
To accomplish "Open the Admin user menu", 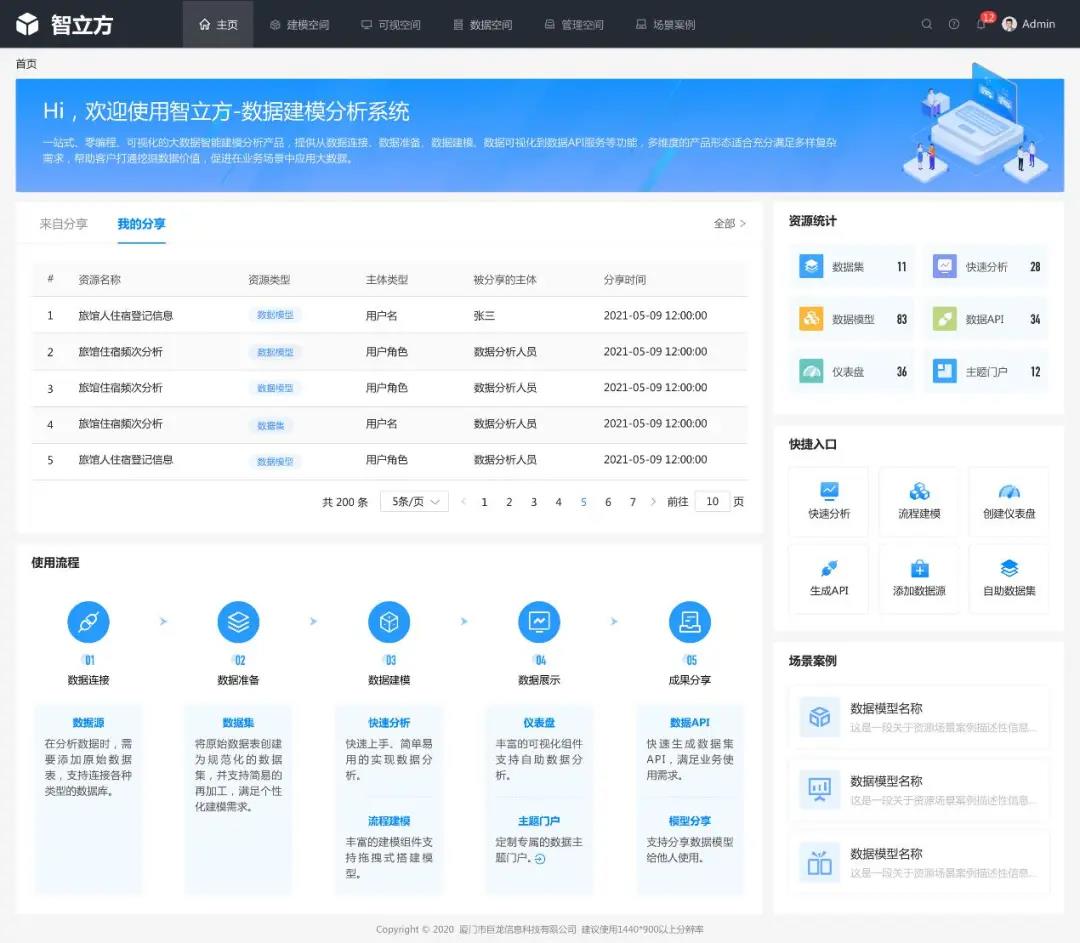I will coord(1029,24).
